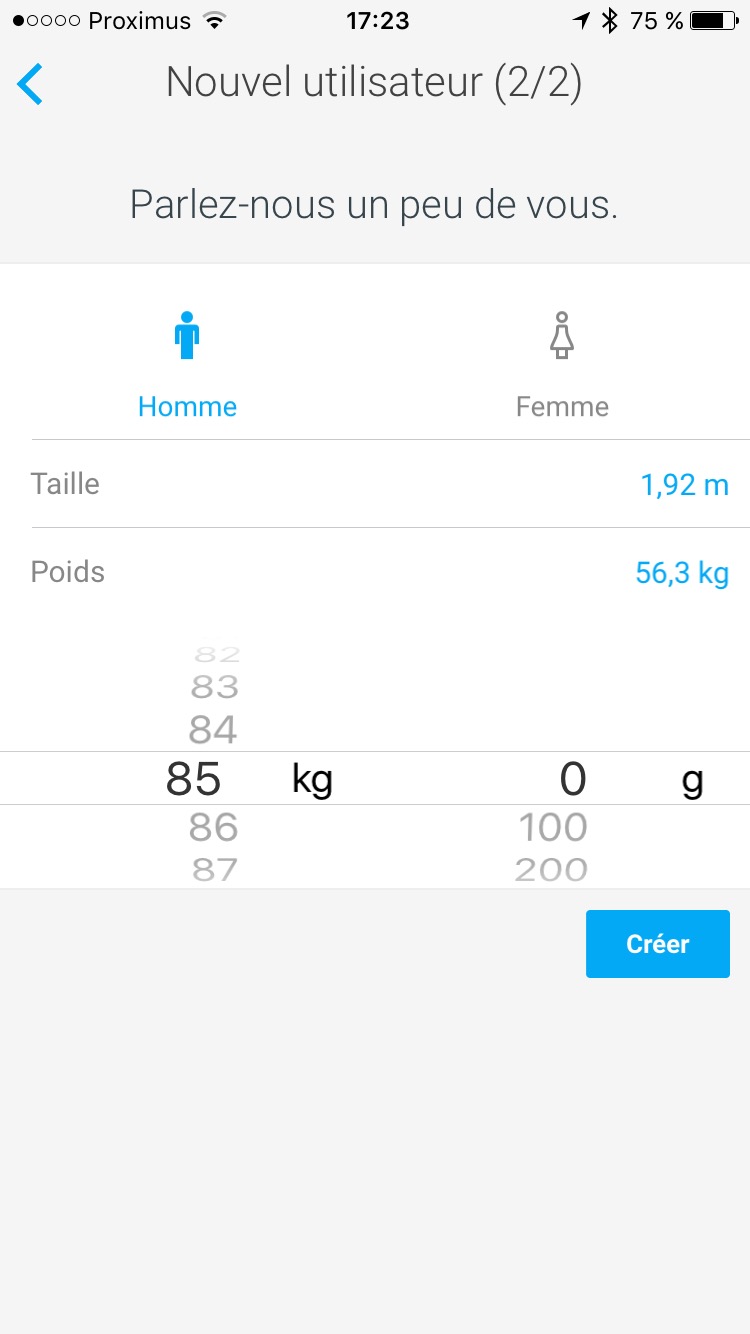Viewport: 750px width, 1334px height.
Task: Tap the Wi-Fi signal icon
Action: click(x=213, y=21)
